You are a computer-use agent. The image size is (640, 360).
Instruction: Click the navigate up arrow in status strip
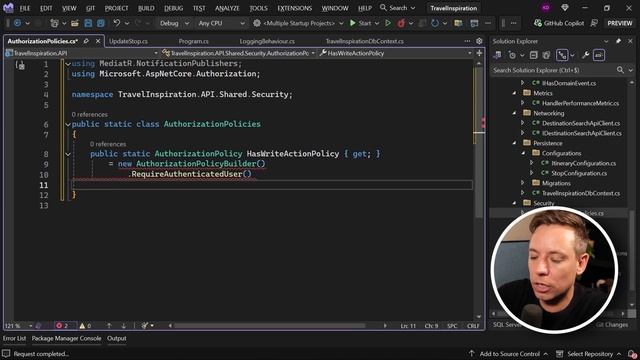click(109, 326)
